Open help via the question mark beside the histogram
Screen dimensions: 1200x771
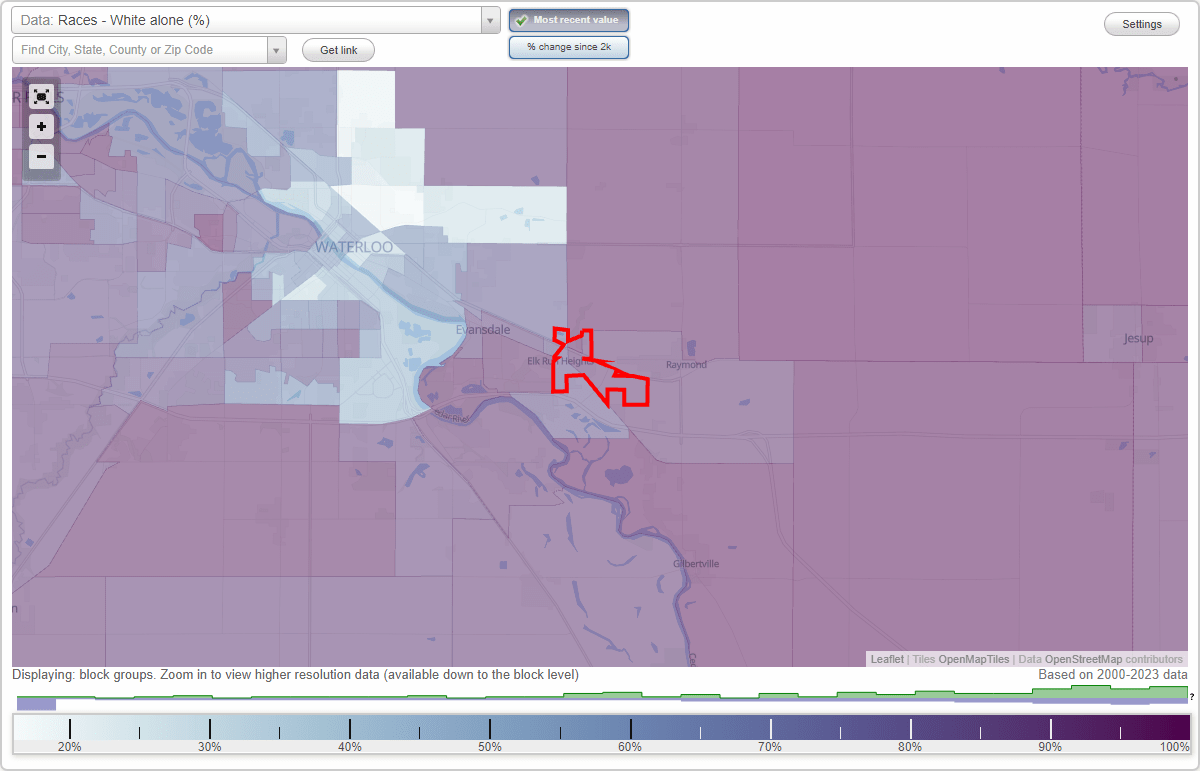point(1192,697)
